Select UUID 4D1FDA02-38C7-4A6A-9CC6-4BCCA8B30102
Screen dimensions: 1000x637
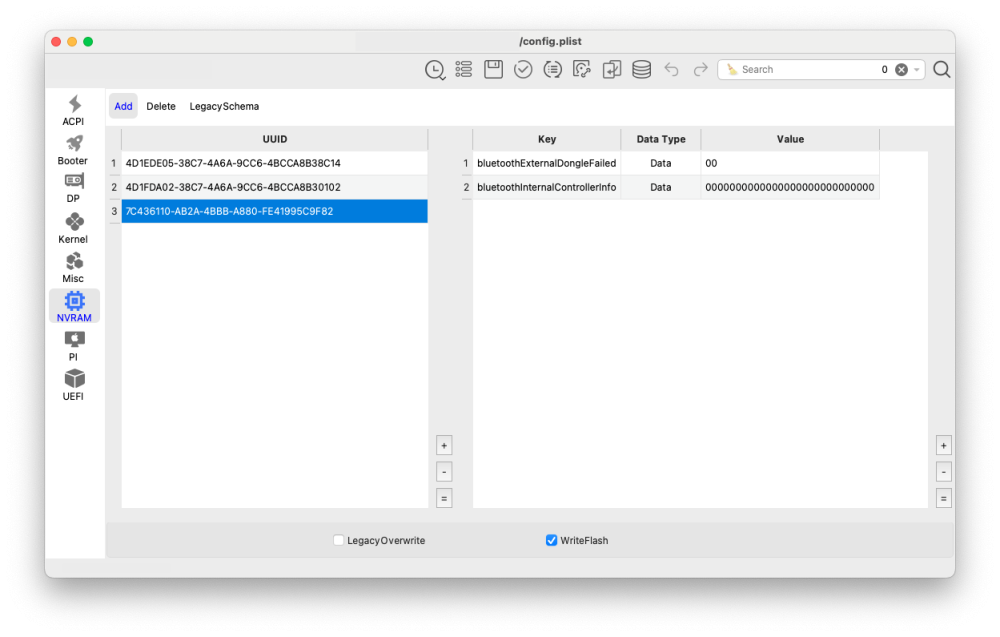(274, 187)
